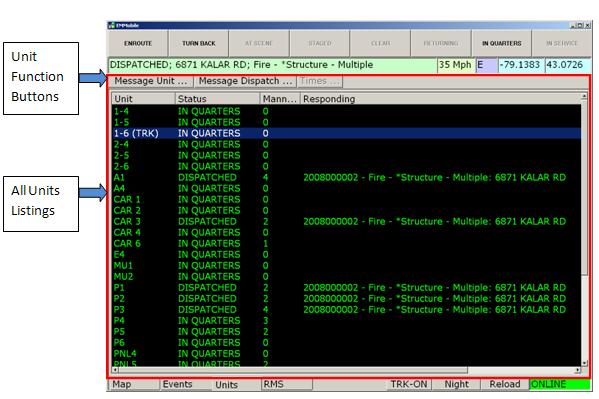Click the RETURNING status button
This screenshot has width=599, height=399.
[x=441, y=43]
